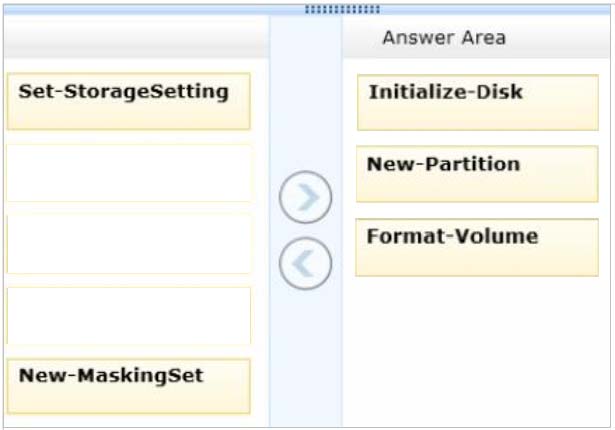
Task: Click the dotted grip handle at top
Action: 342,9
